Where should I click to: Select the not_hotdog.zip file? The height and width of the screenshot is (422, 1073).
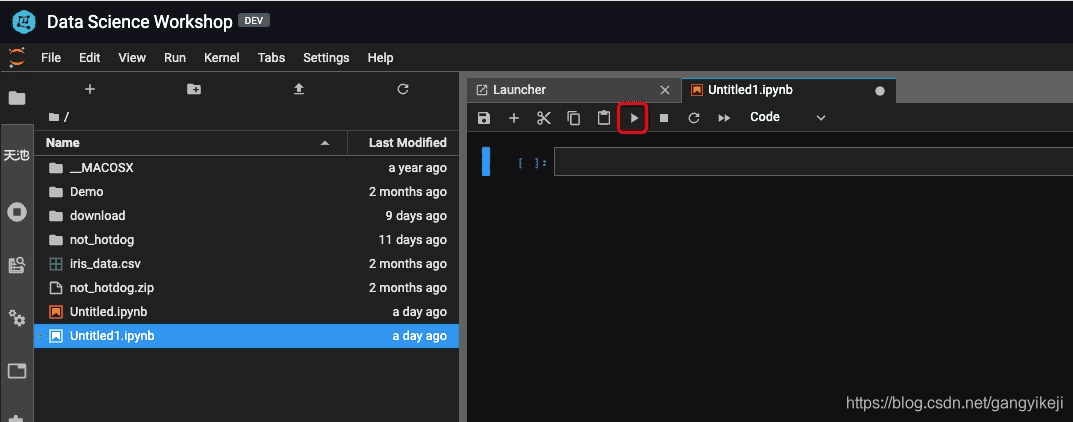(246, 287)
